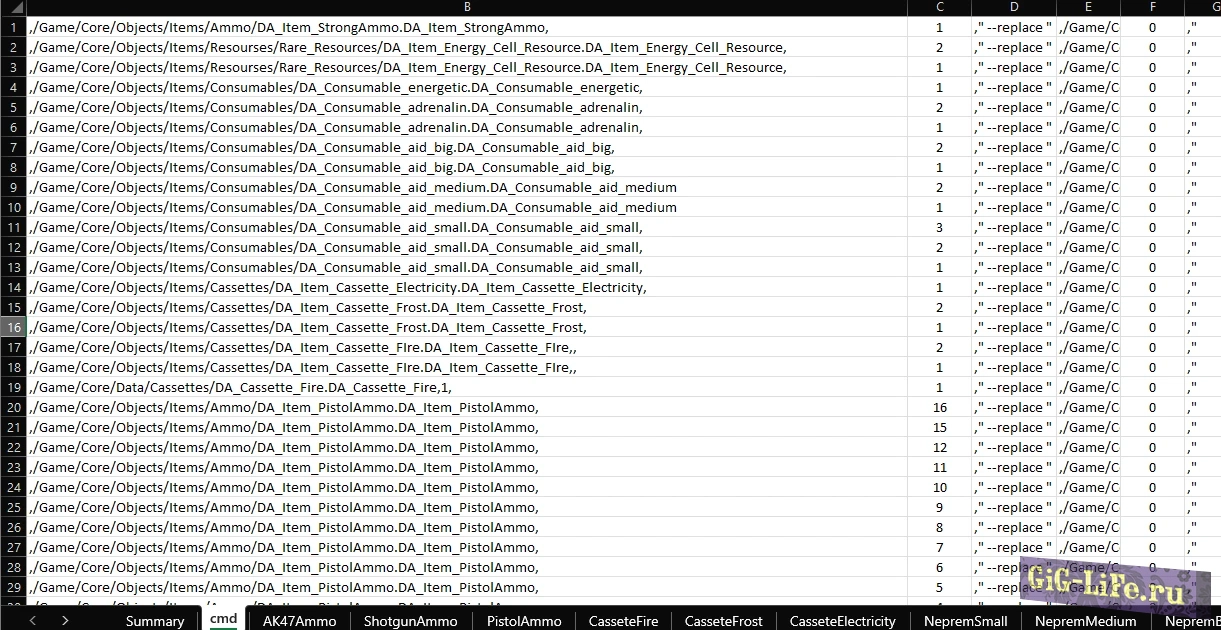
Task: Open the CasseteFrost sheet tab
Action: 724,621
